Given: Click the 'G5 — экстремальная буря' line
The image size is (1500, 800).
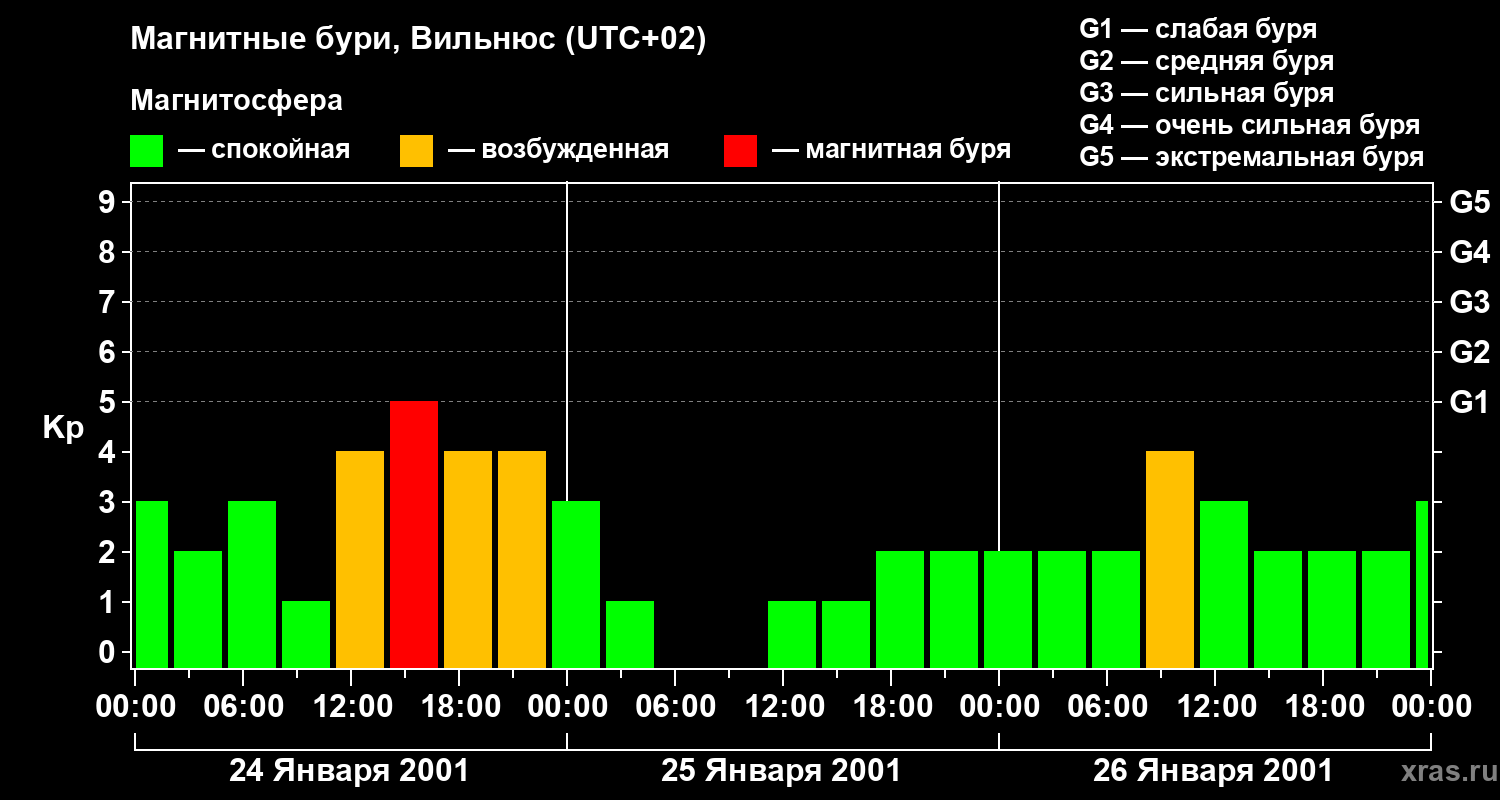Looking at the screenshot, I should (1252, 158).
